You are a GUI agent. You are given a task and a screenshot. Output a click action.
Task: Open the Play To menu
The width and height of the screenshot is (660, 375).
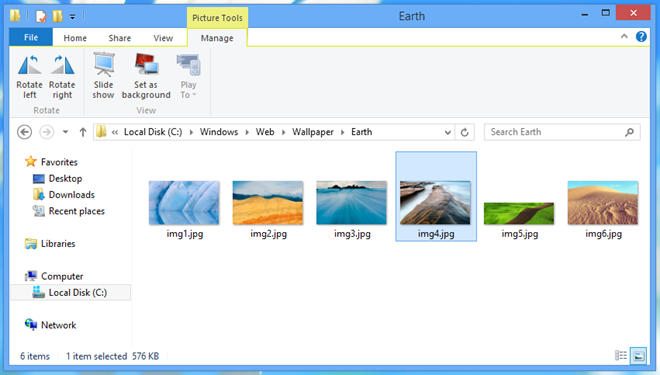(x=188, y=76)
